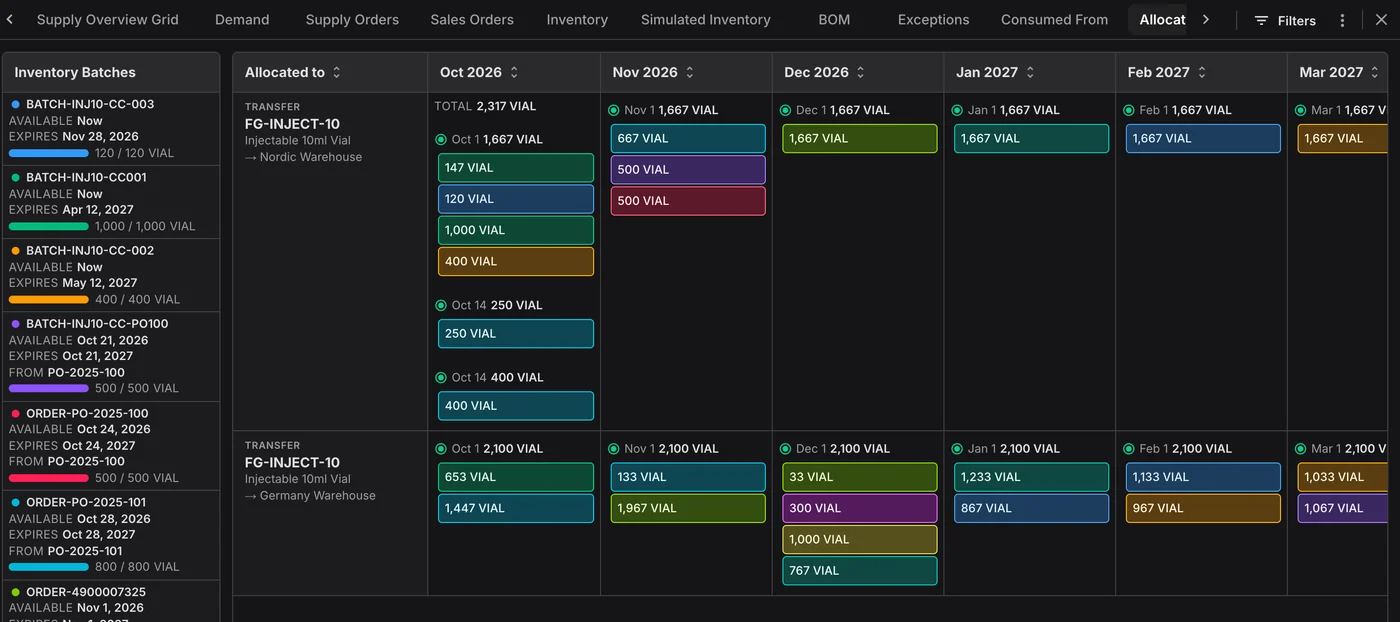Select the 667 VIAL allocation chip

pos(688,139)
